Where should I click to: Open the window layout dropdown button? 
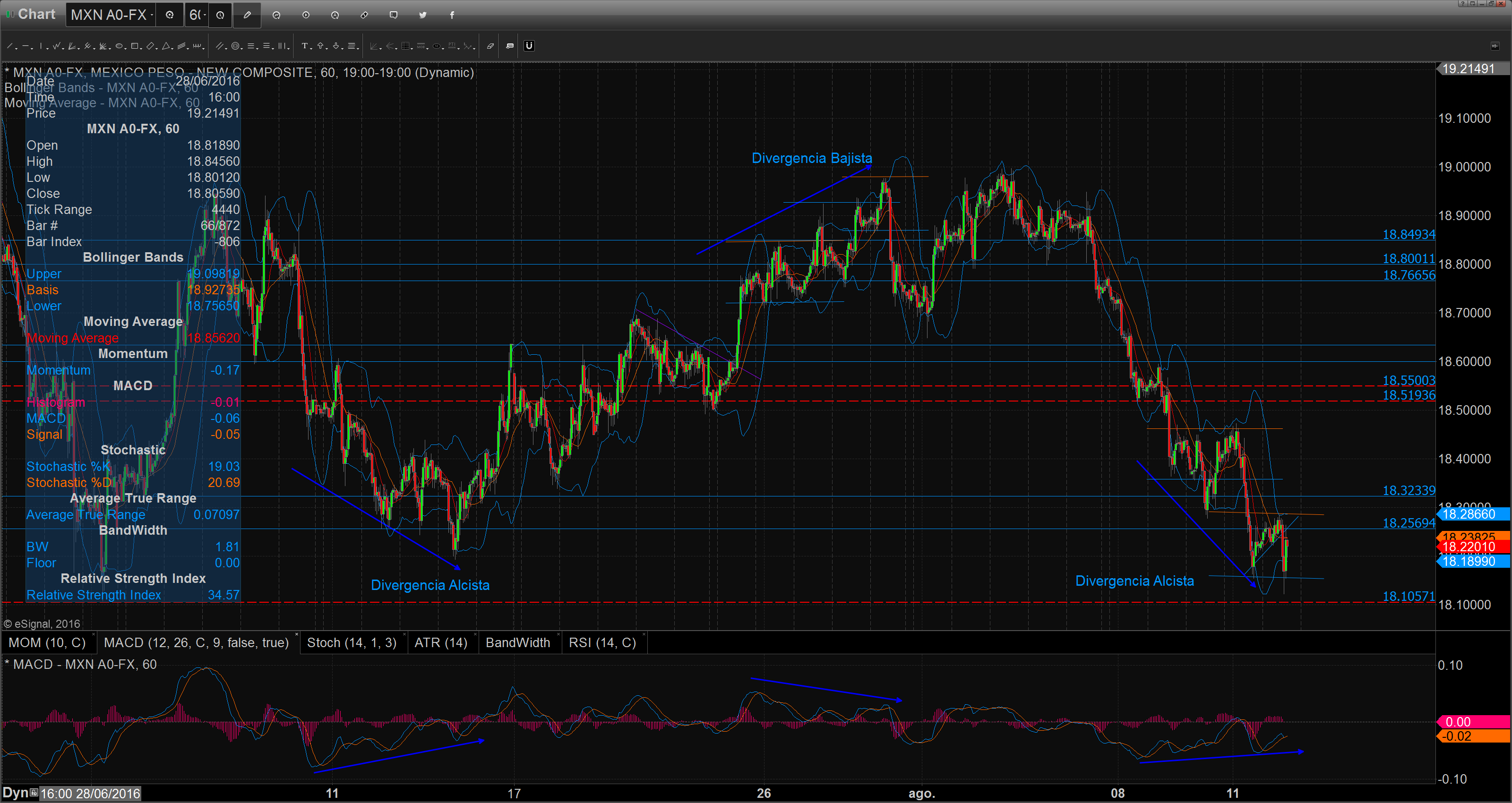click(x=1473, y=3)
